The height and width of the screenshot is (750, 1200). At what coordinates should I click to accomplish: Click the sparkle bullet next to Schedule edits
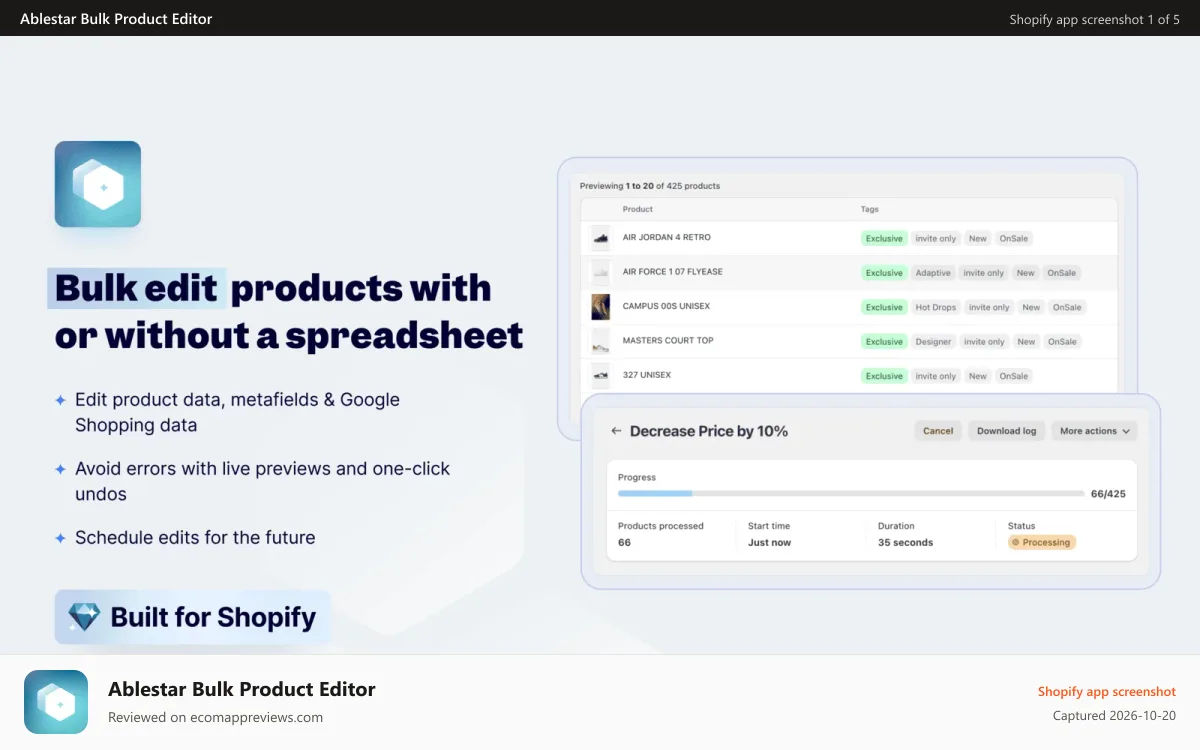[60, 538]
